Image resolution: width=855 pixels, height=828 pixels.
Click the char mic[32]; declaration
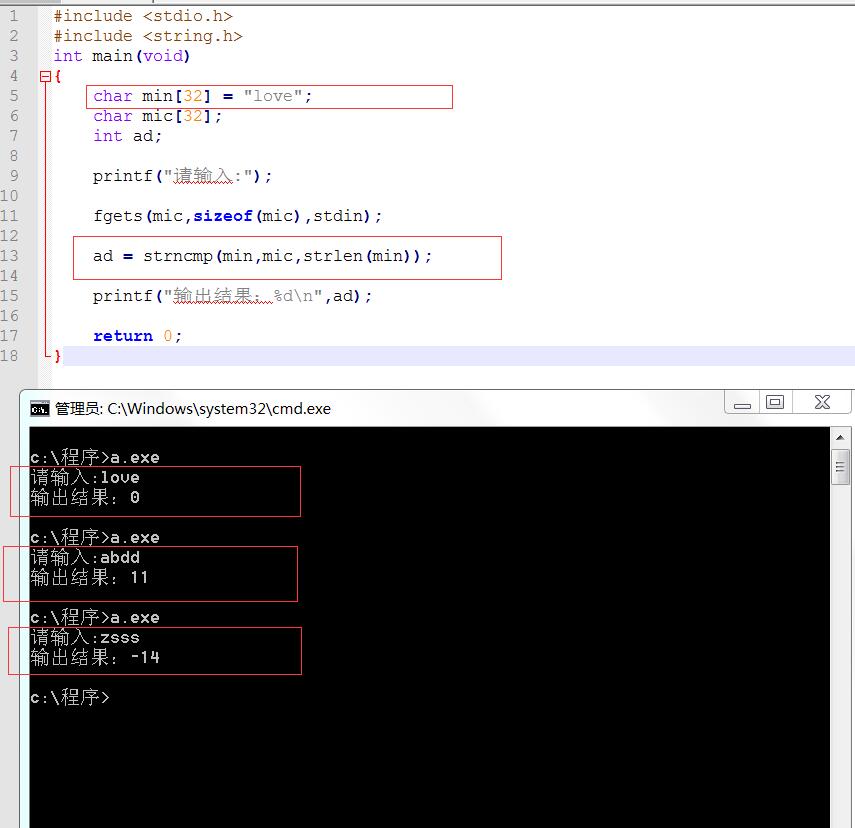(157, 116)
